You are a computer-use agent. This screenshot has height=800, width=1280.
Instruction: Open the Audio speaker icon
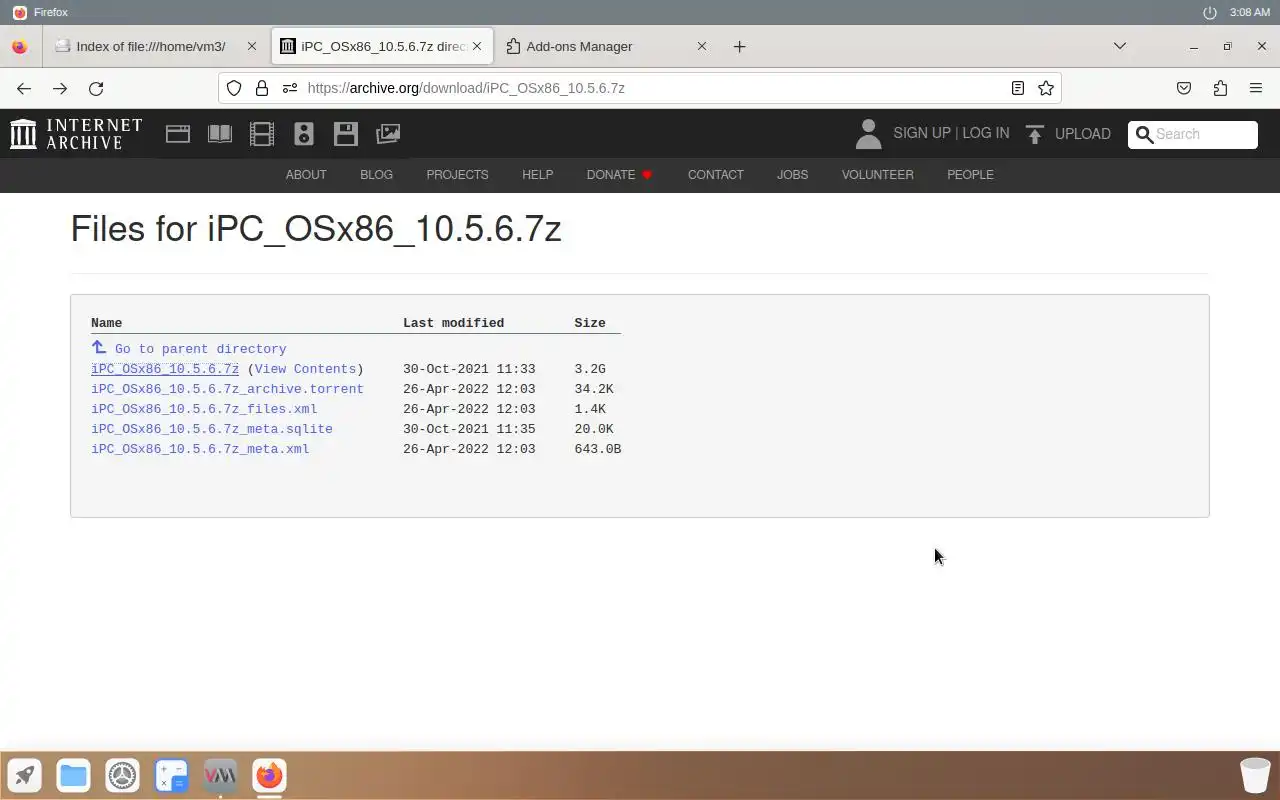304,134
